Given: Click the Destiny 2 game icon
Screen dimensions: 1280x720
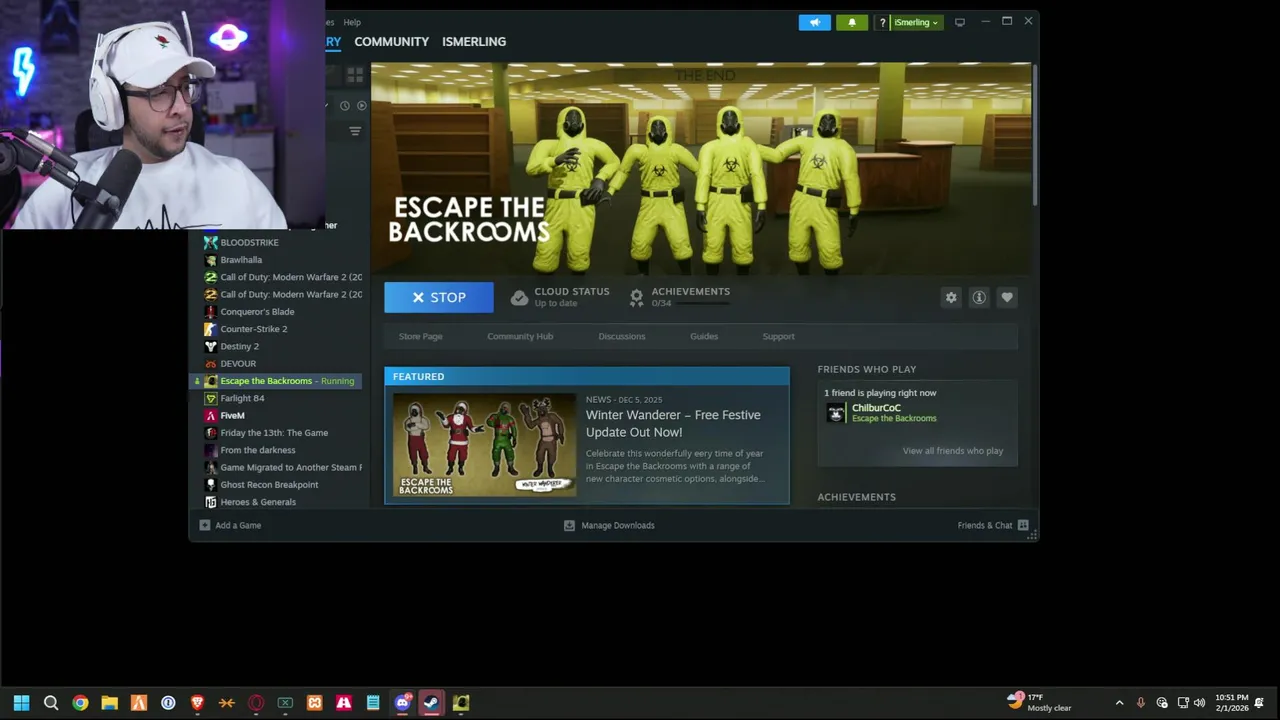Looking at the screenshot, I should (210, 346).
